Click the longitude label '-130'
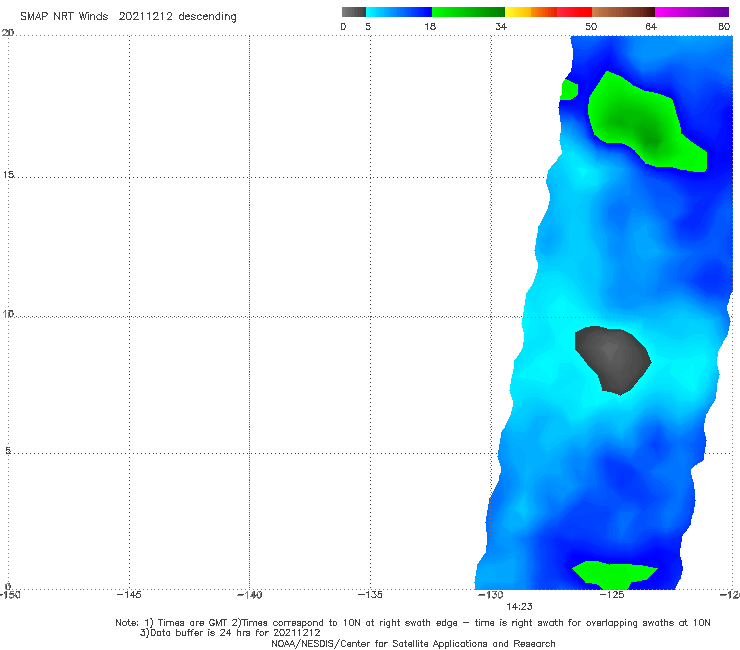The height and width of the screenshot is (650, 740). pyautogui.click(x=491, y=595)
